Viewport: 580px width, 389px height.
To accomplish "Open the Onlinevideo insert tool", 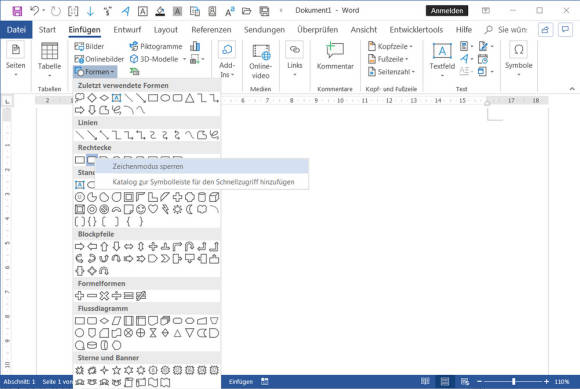I will tap(260, 61).
